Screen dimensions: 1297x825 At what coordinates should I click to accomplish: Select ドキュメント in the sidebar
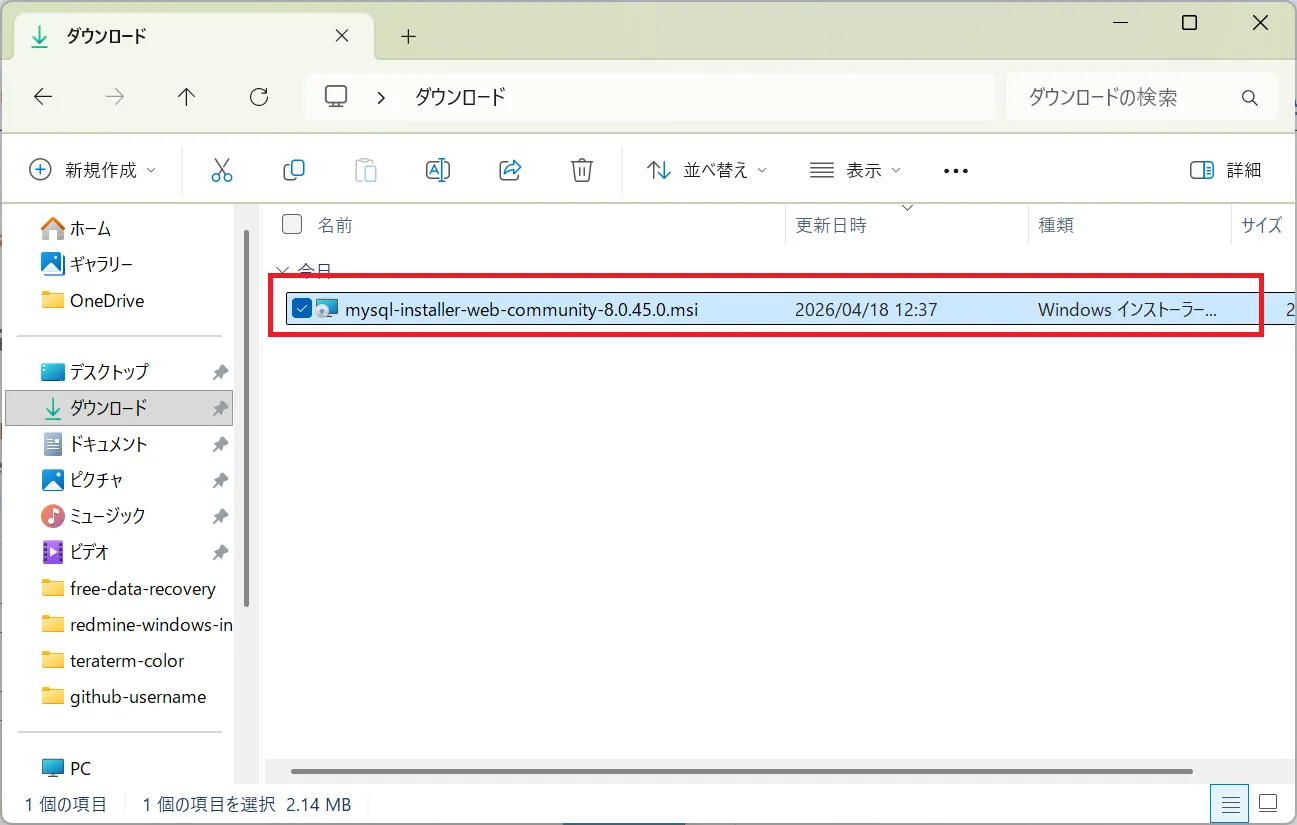click(108, 444)
